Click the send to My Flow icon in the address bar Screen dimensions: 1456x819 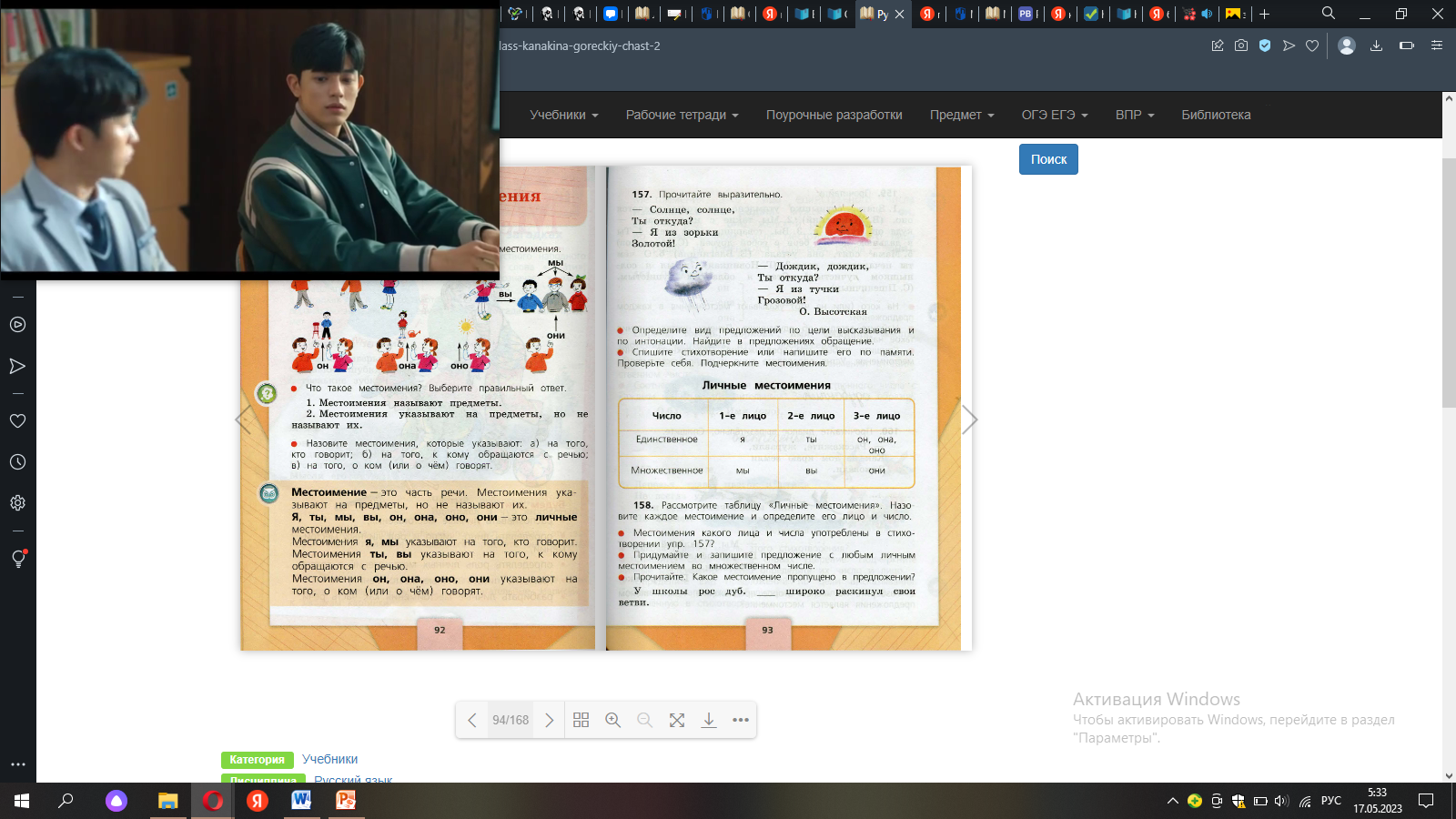click(x=1289, y=45)
